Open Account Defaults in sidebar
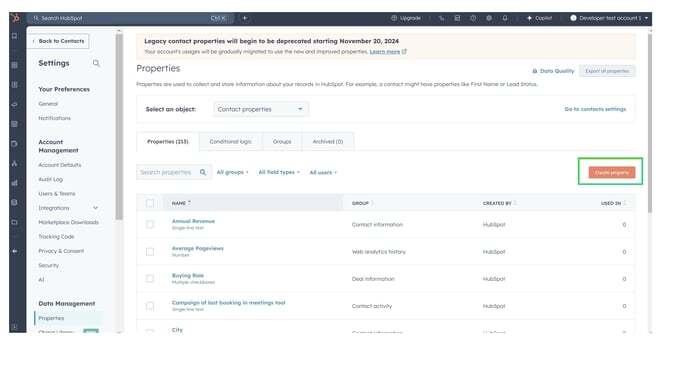This screenshot has width=688, height=380. coord(60,165)
